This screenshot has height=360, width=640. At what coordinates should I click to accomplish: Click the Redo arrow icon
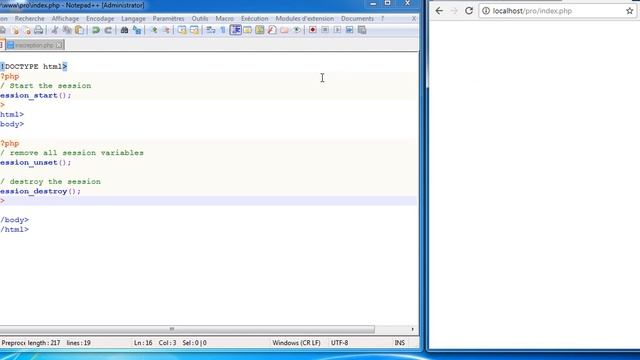[108, 30]
